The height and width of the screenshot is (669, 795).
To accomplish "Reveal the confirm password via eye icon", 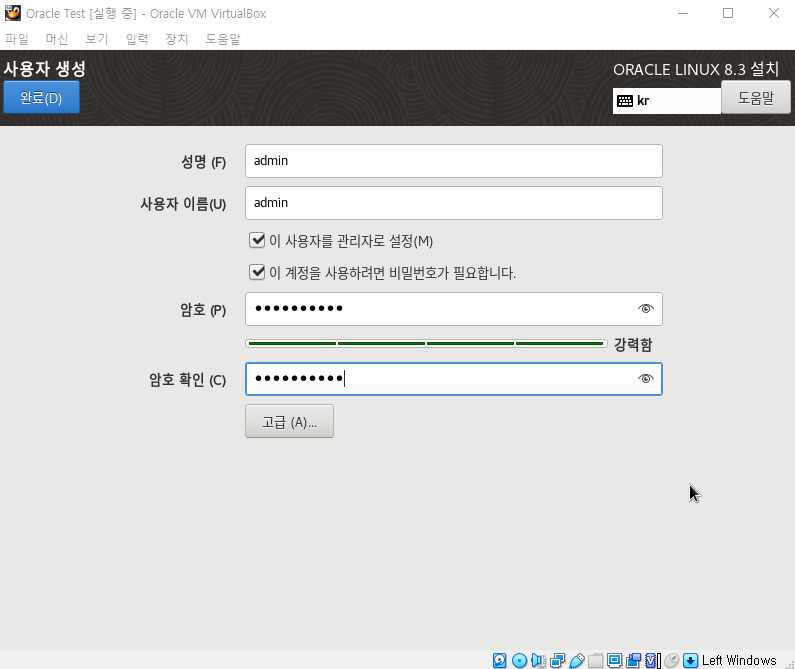I will click(x=645, y=378).
